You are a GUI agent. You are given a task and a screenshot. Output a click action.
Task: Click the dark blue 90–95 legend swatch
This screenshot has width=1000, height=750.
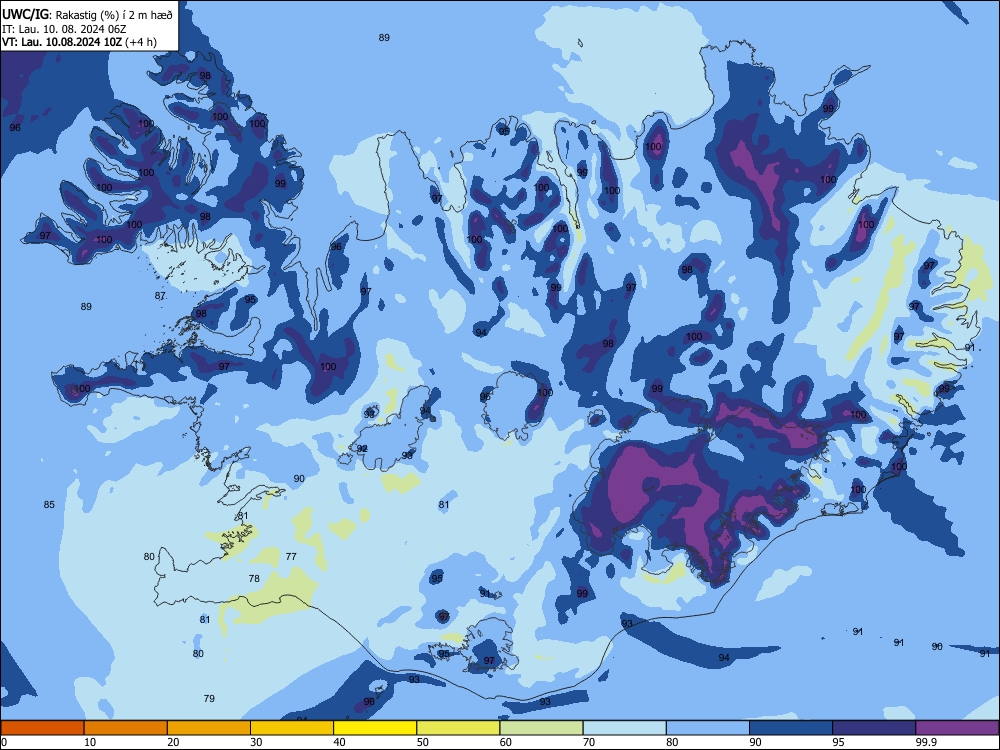(791, 728)
